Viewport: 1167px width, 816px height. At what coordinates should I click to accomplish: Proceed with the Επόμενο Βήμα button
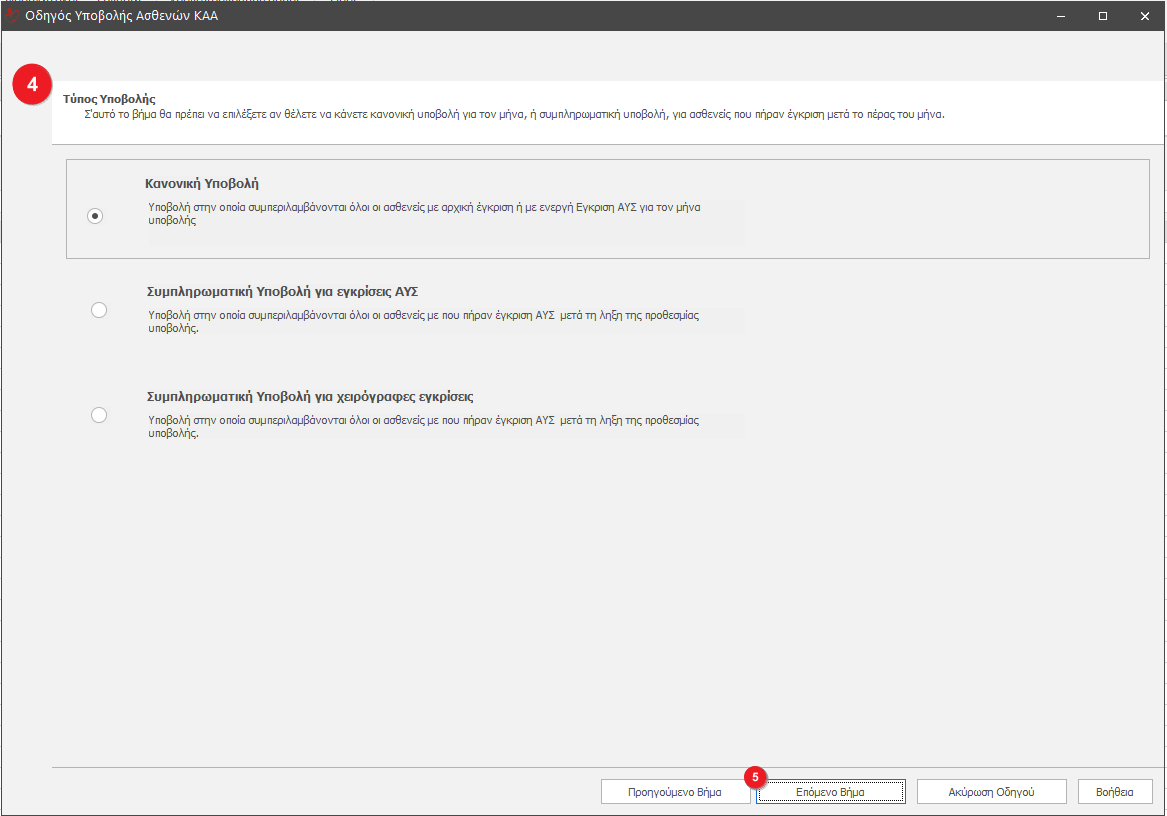coord(830,791)
